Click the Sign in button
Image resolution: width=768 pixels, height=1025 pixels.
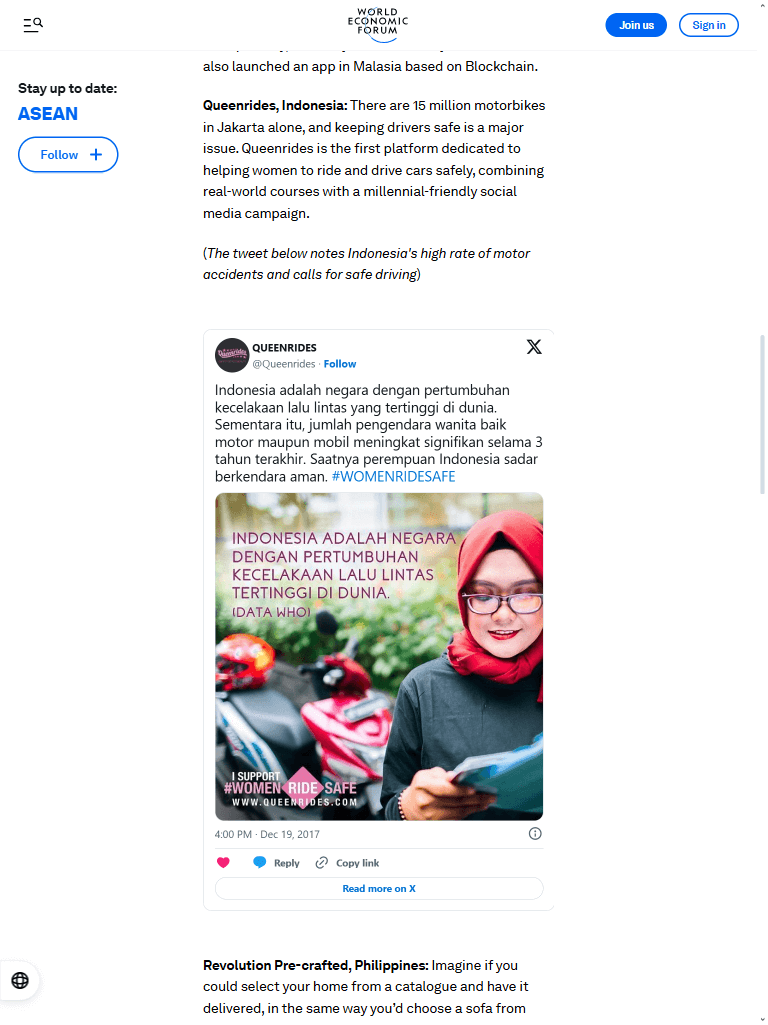point(709,25)
